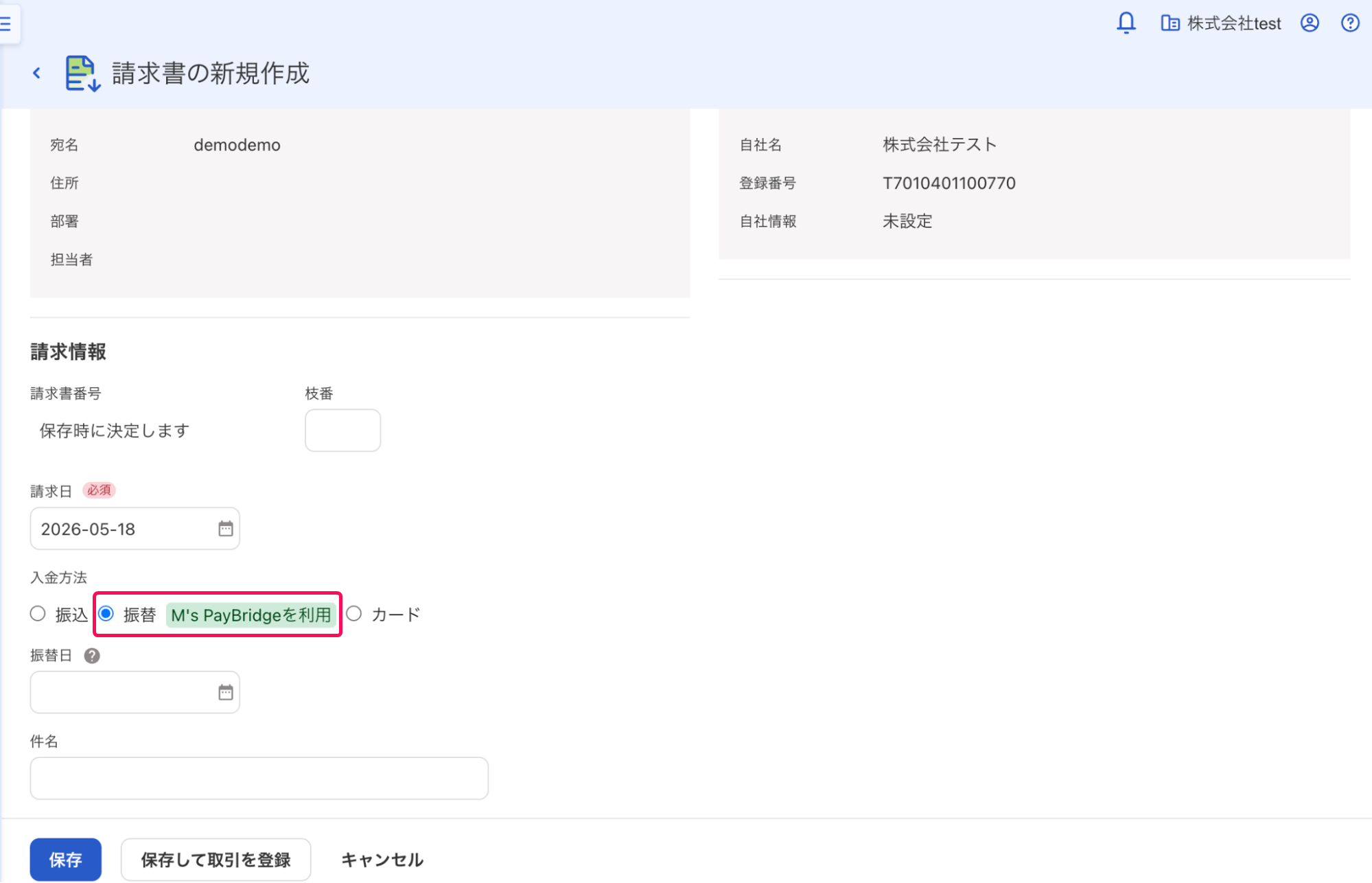This screenshot has width=1372, height=883.
Task: Click the company building icon
Action: coord(1170,23)
